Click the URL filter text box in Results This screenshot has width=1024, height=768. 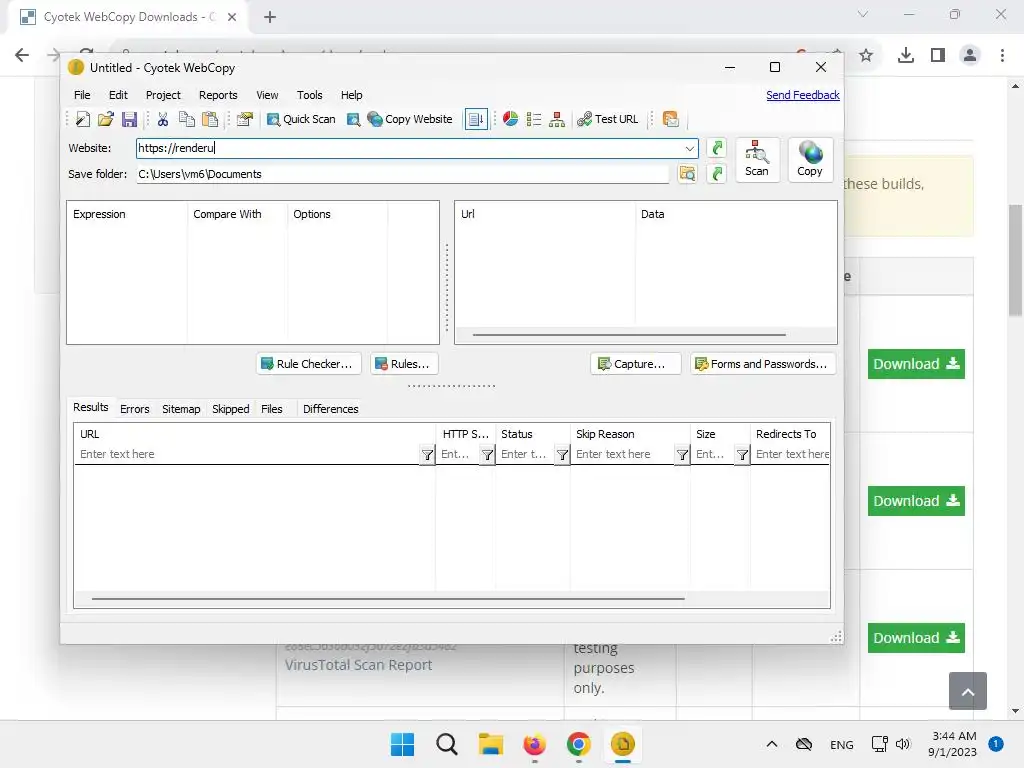coord(248,455)
